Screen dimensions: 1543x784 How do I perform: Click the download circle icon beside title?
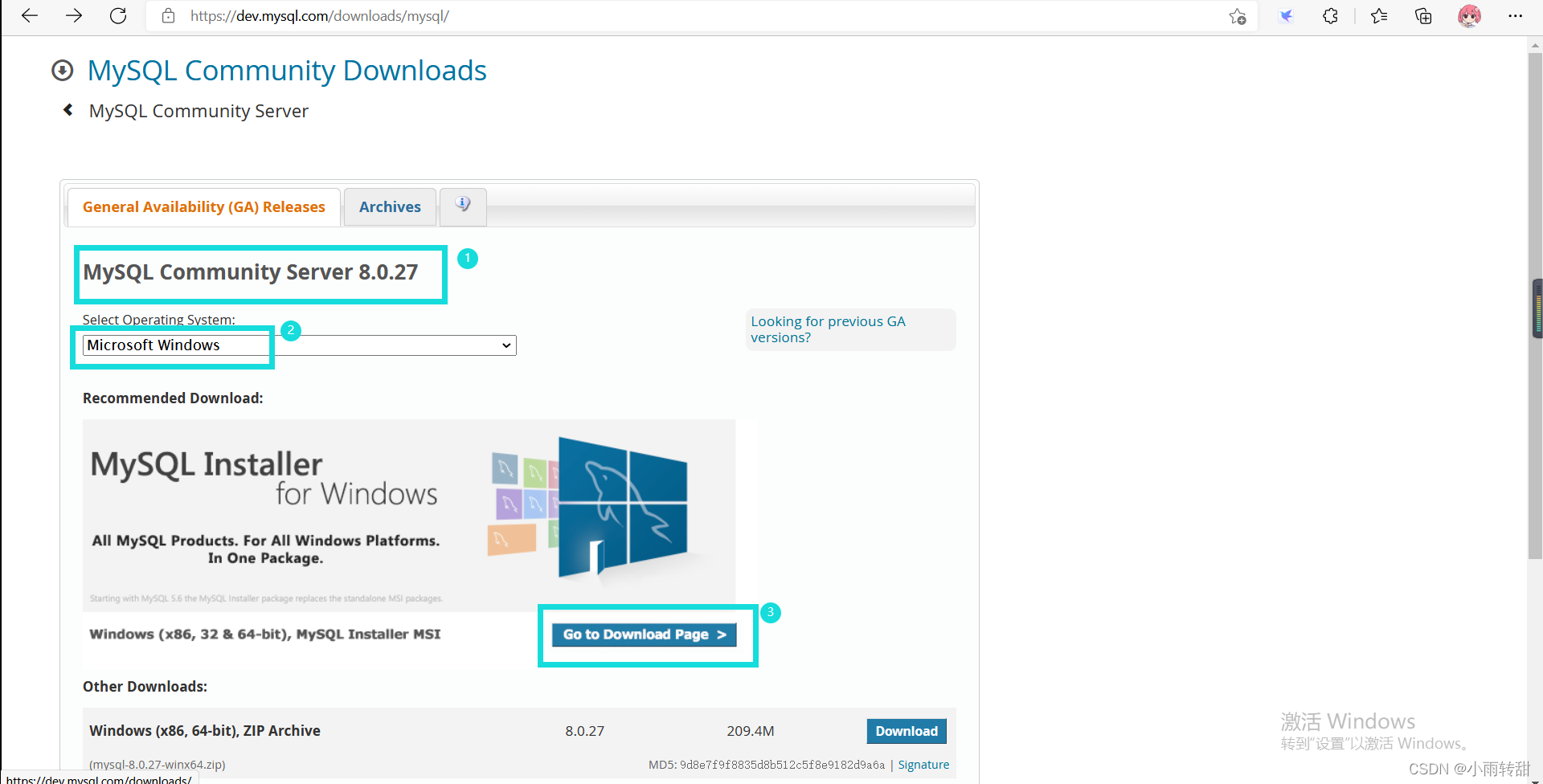click(x=63, y=71)
